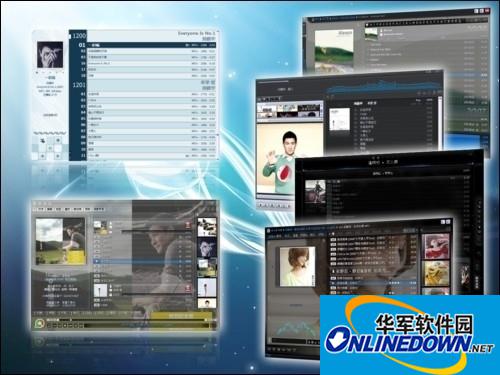Click the blue playing row with the play arrow
Image resolution: width=500 pixels, height=375 pixels.
pos(143,262)
